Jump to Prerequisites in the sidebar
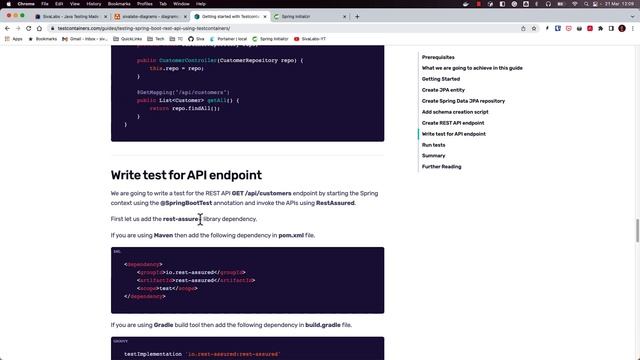The width and height of the screenshot is (640, 360). (438, 57)
